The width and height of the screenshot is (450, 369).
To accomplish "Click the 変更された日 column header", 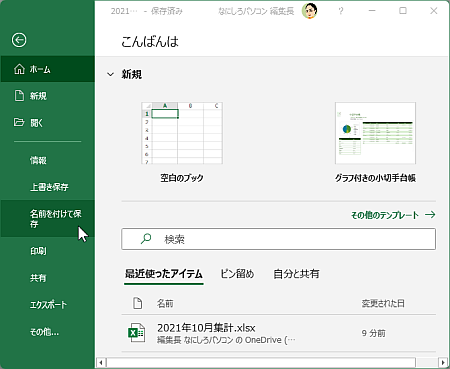I will point(383,303).
